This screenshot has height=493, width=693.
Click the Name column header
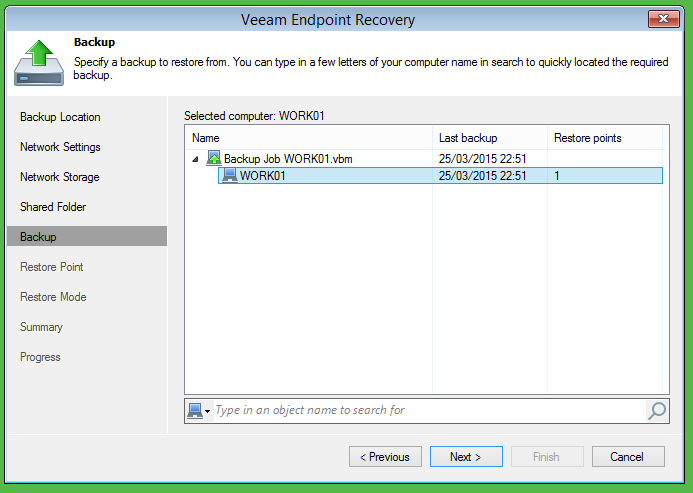click(x=308, y=138)
